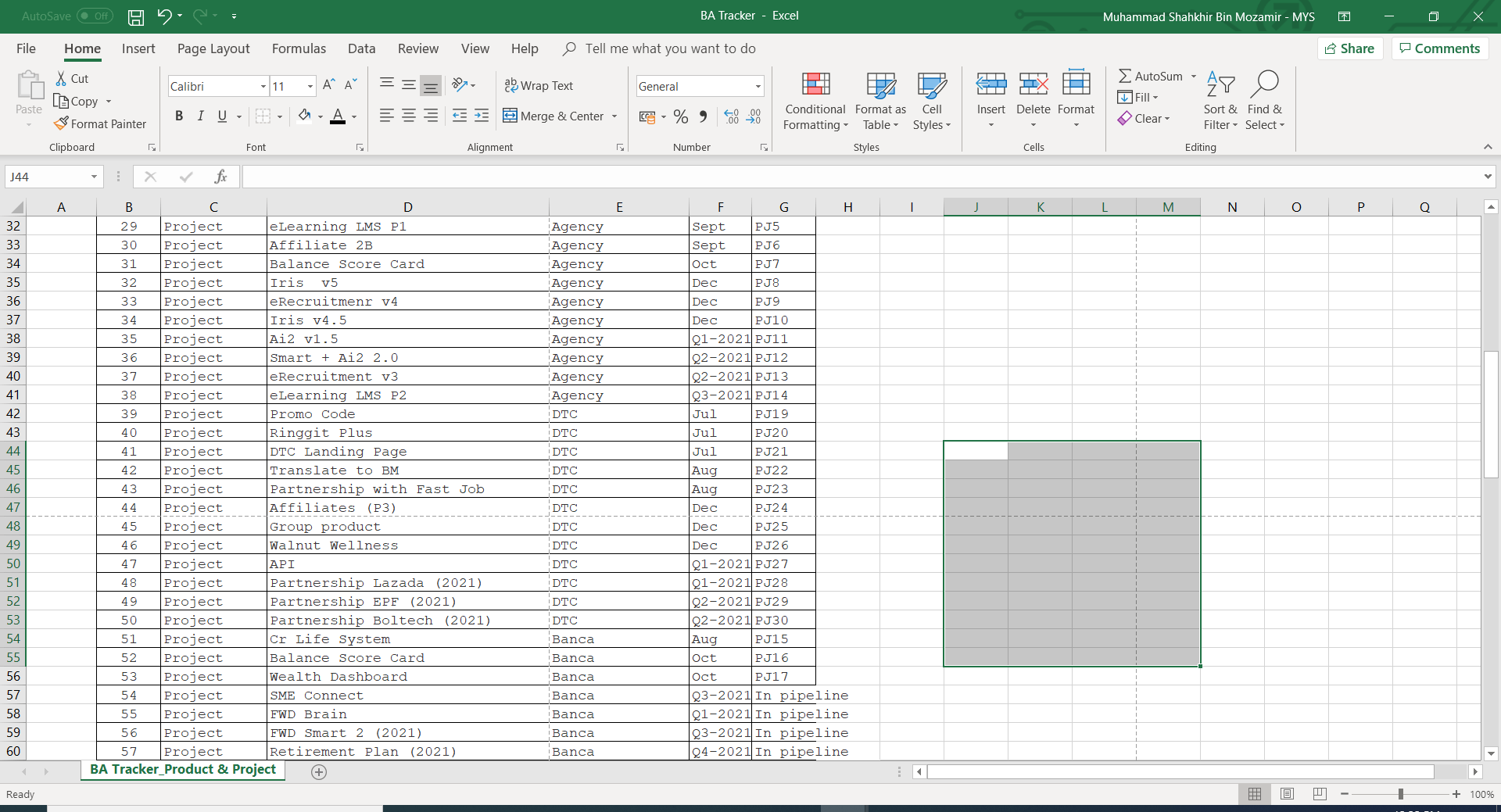The image size is (1501, 812).
Task: Toggle bold formatting
Action: point(178,116)
